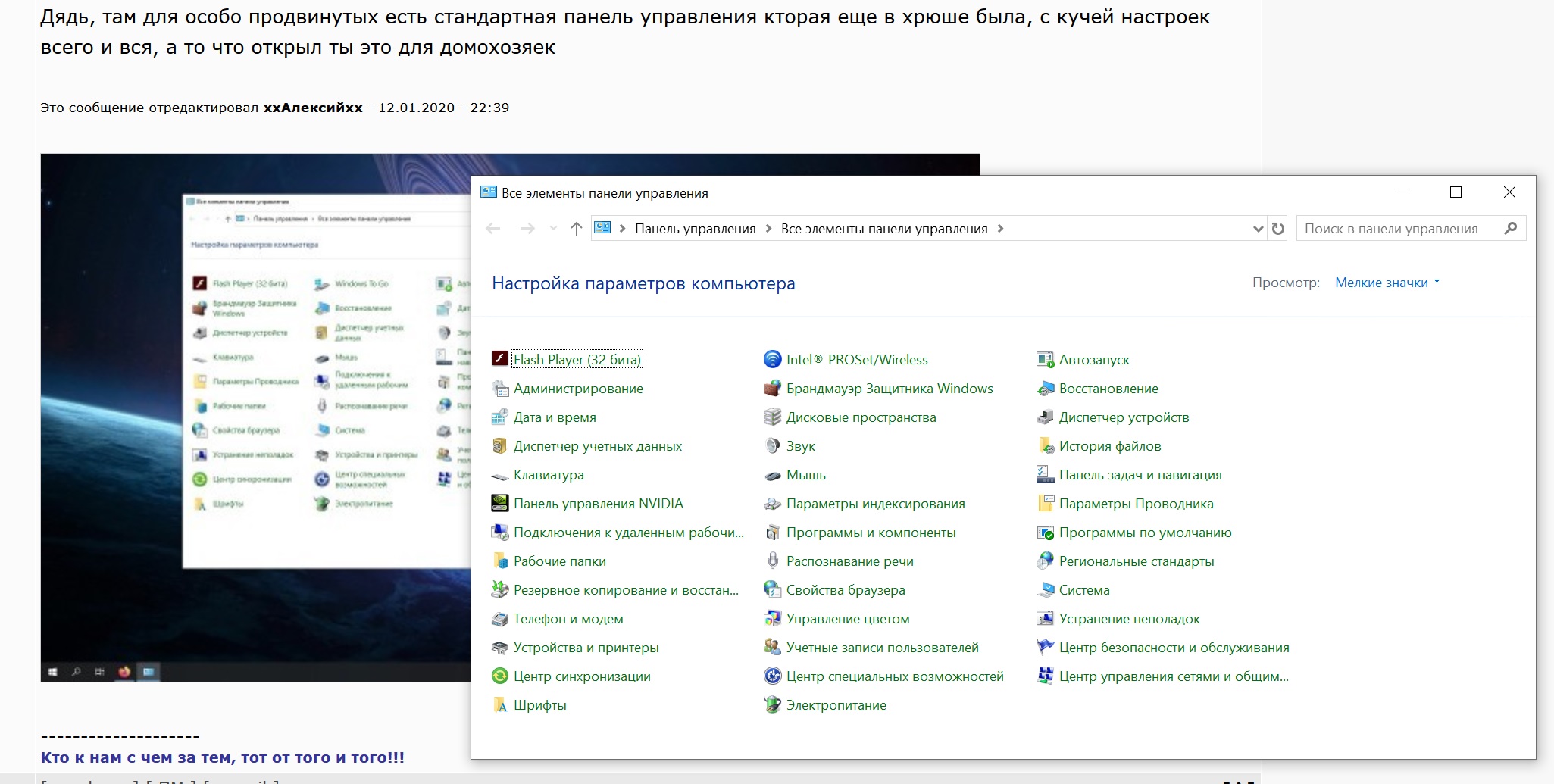Viewport: 1554px width, 784px height.
Task: Click the Телефон и модем icon
Action: [499, 618]
